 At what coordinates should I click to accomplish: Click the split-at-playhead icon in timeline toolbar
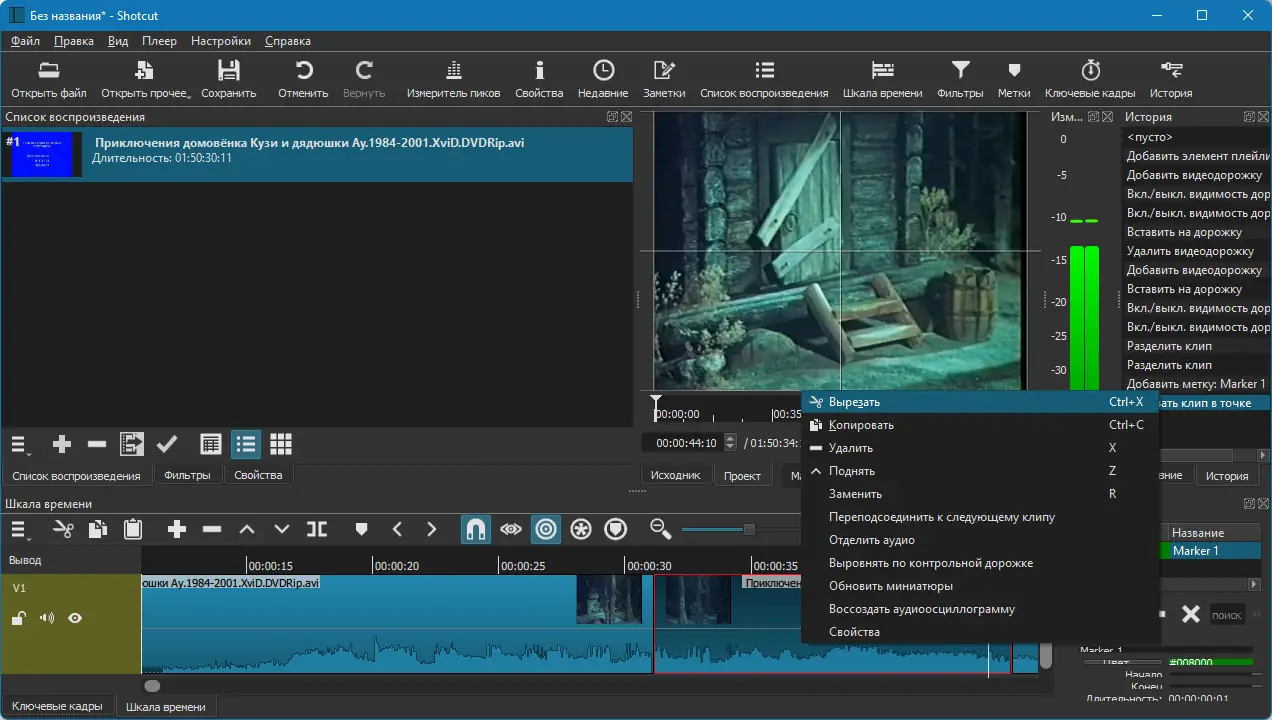click(x=317, y=529)
